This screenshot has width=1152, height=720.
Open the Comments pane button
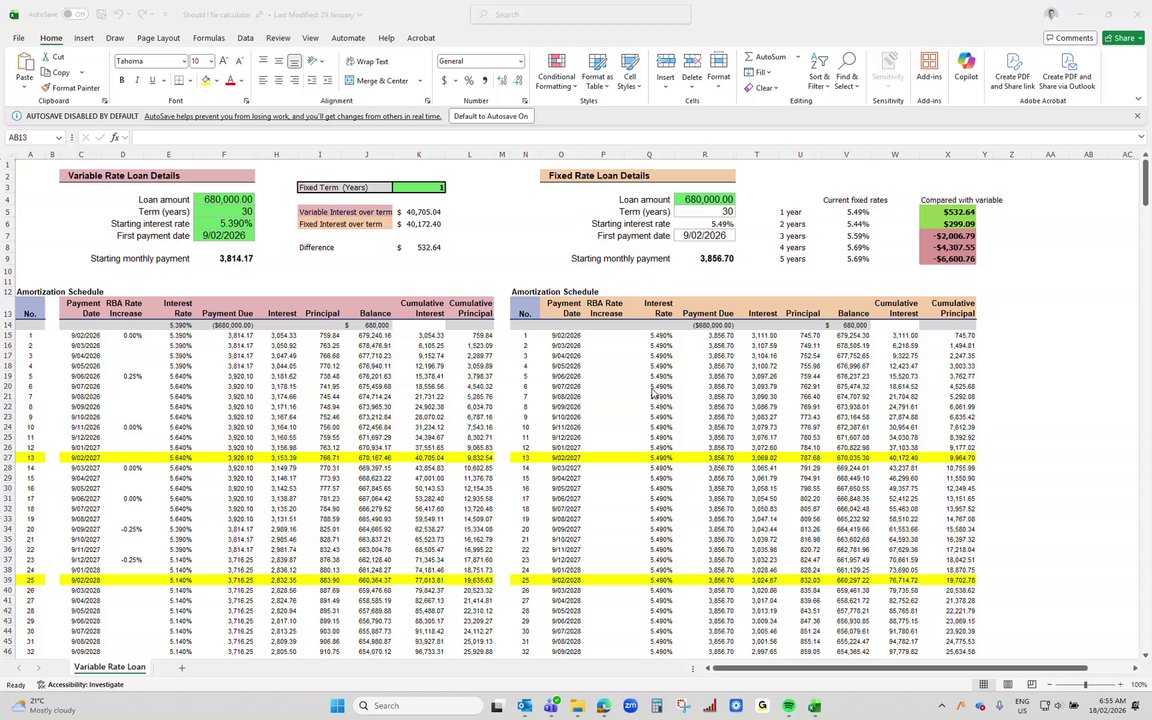[x=1070, y=38]
